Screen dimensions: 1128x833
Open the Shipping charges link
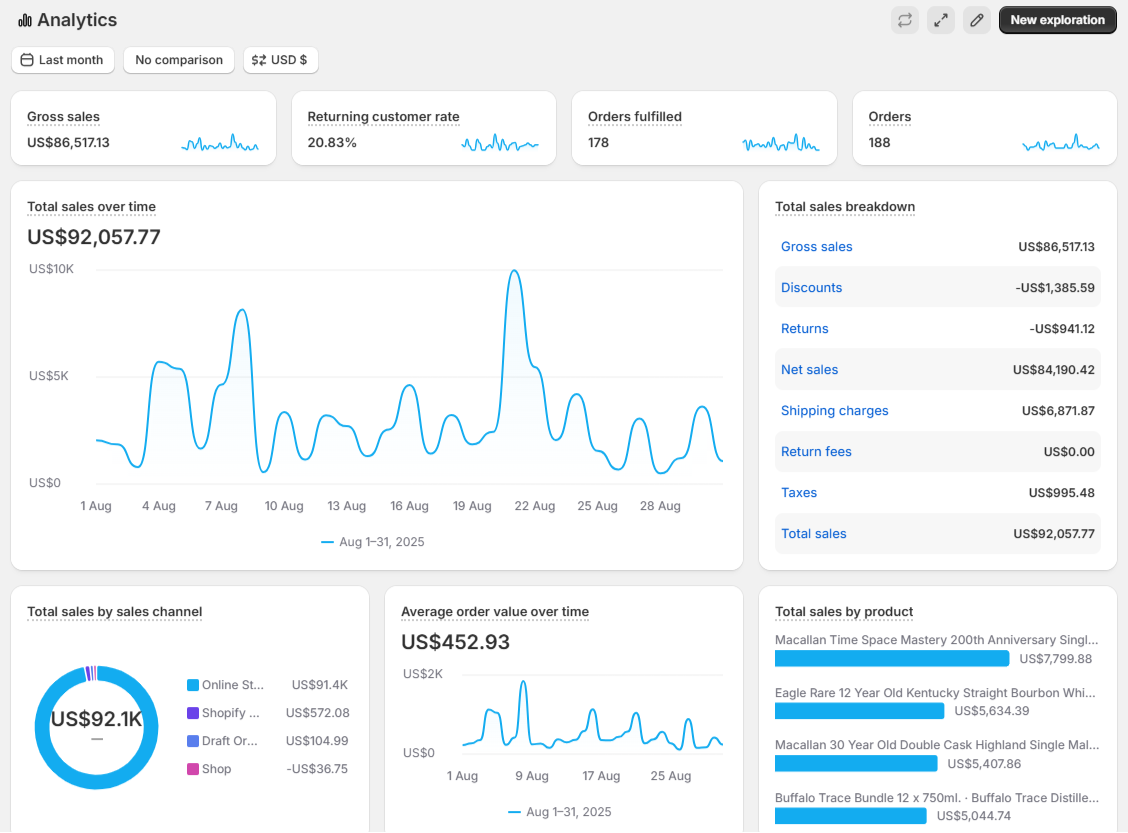coord(834,411)
